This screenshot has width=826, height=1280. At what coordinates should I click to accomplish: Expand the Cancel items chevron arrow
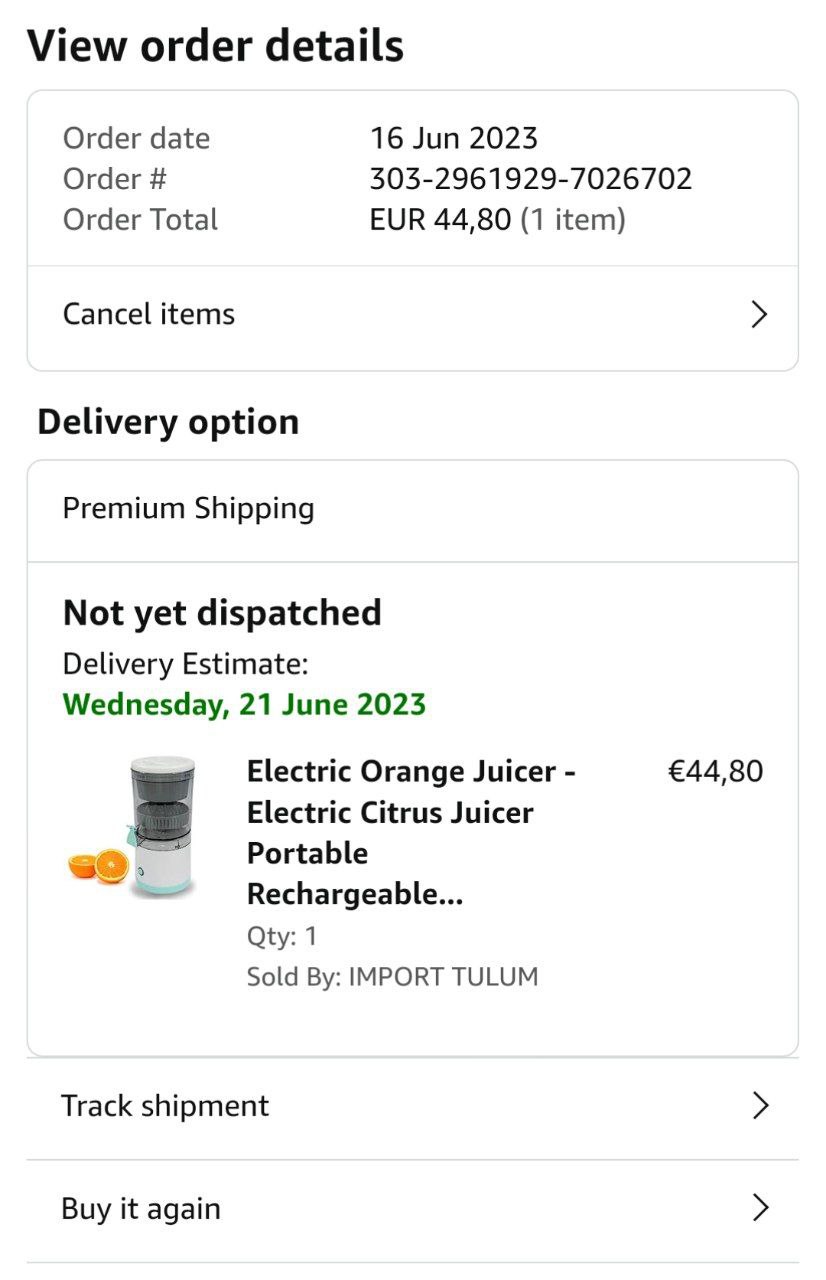[x=759, y=315]
